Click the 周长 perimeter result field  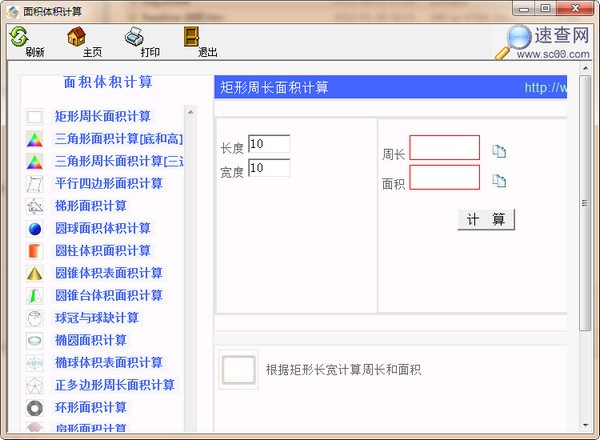tap(444, 147)
